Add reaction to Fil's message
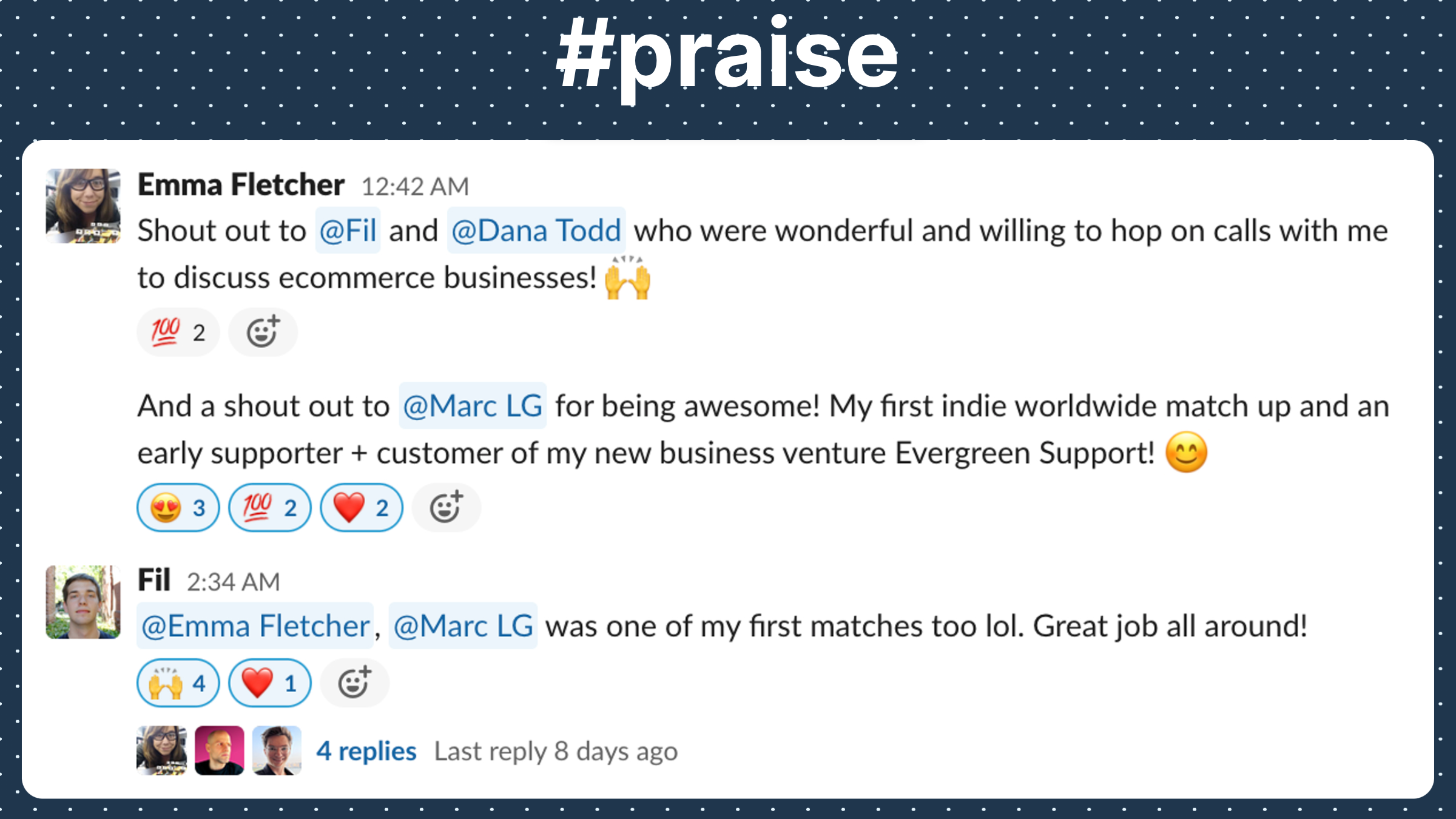 tap(354, 682)
